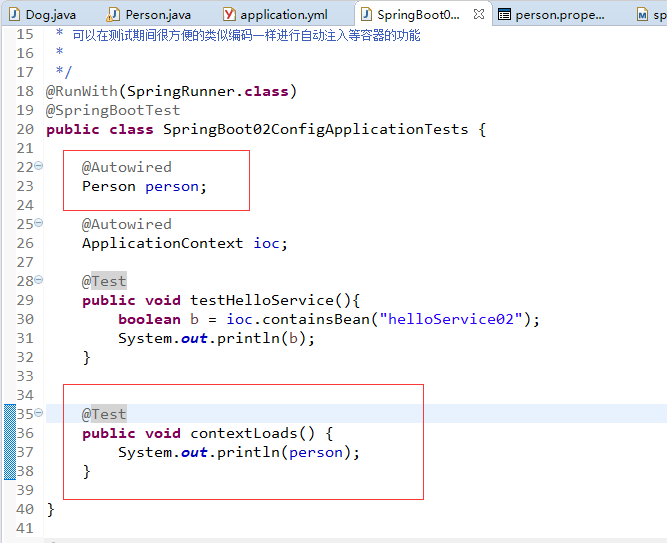Screen dimensions: 667x543
Task: Click the "helloService02" string literal
Action: (451, 319)
